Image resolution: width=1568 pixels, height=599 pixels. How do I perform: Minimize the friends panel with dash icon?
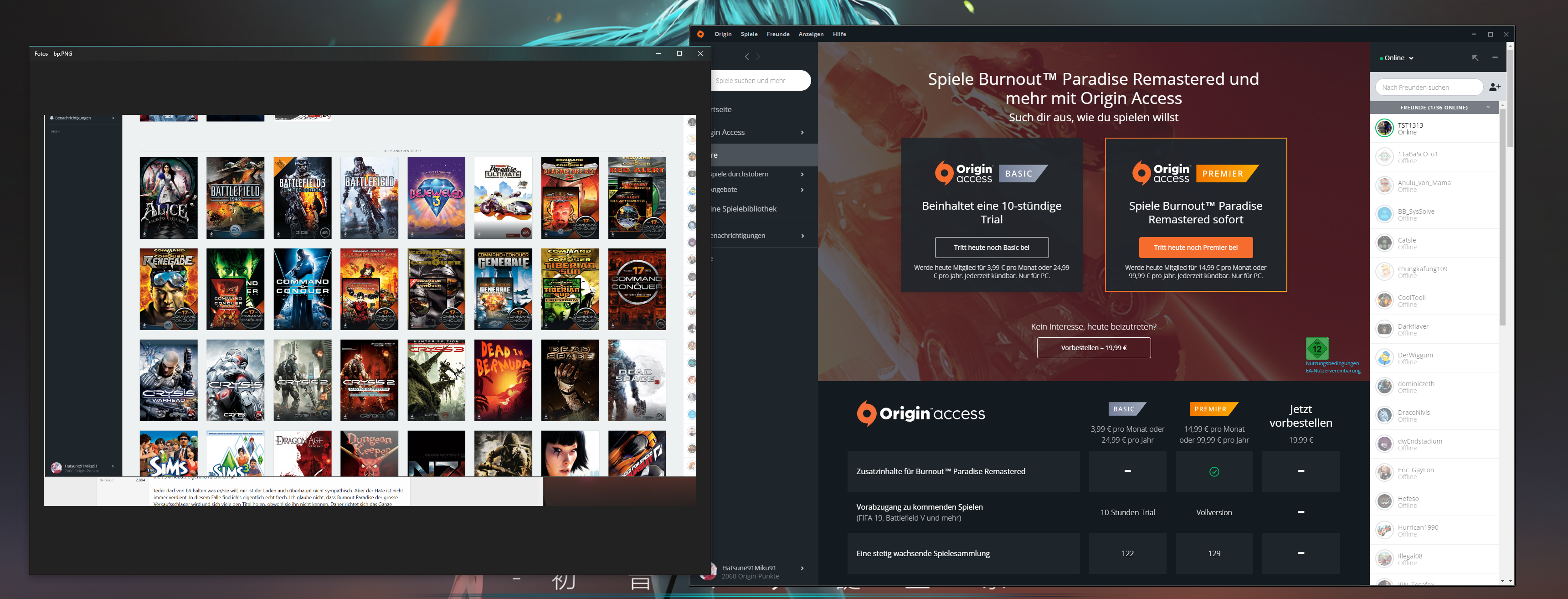tap(1495, 58)
